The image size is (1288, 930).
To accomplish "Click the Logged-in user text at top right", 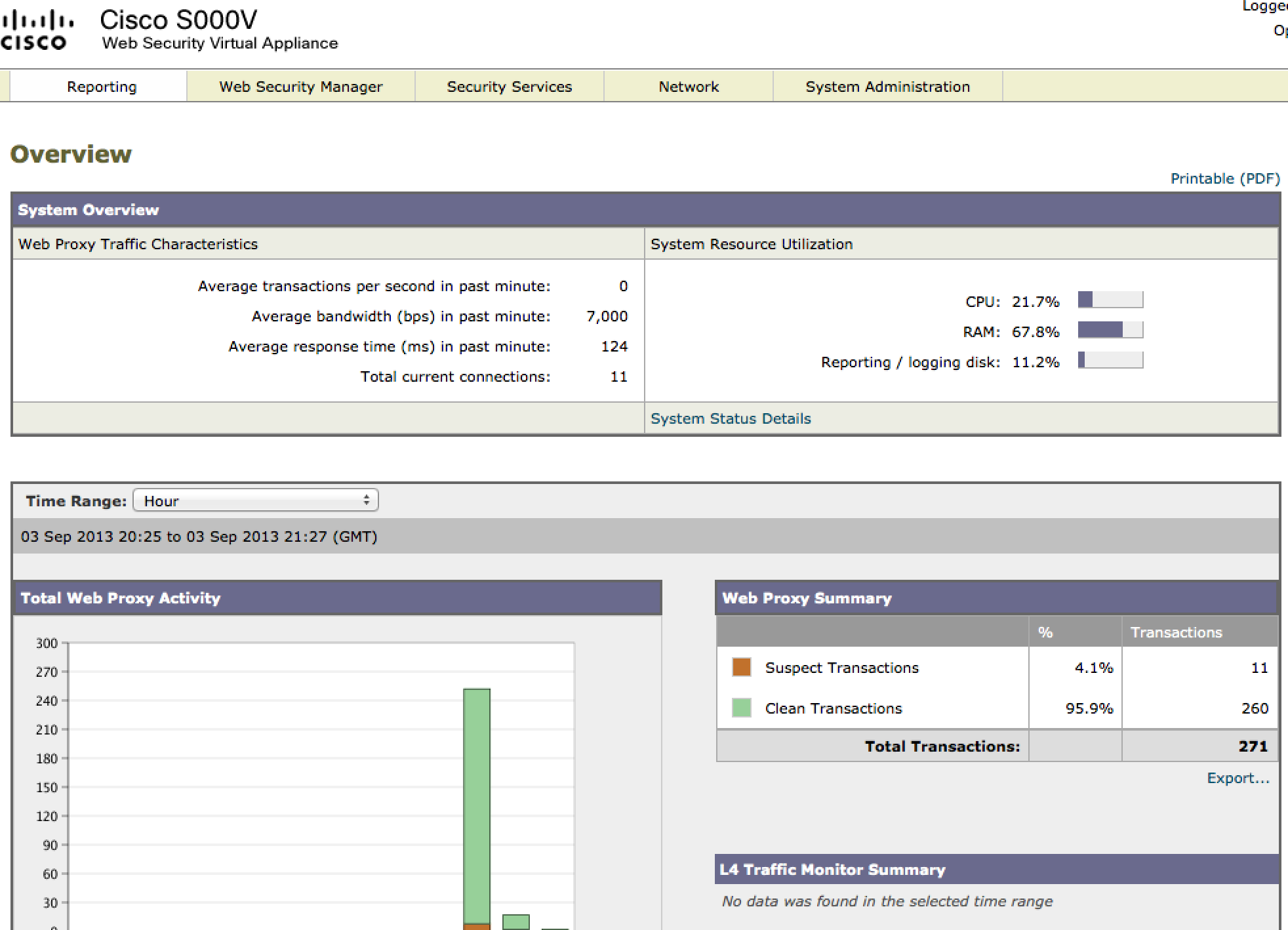I will point(1264,8).
